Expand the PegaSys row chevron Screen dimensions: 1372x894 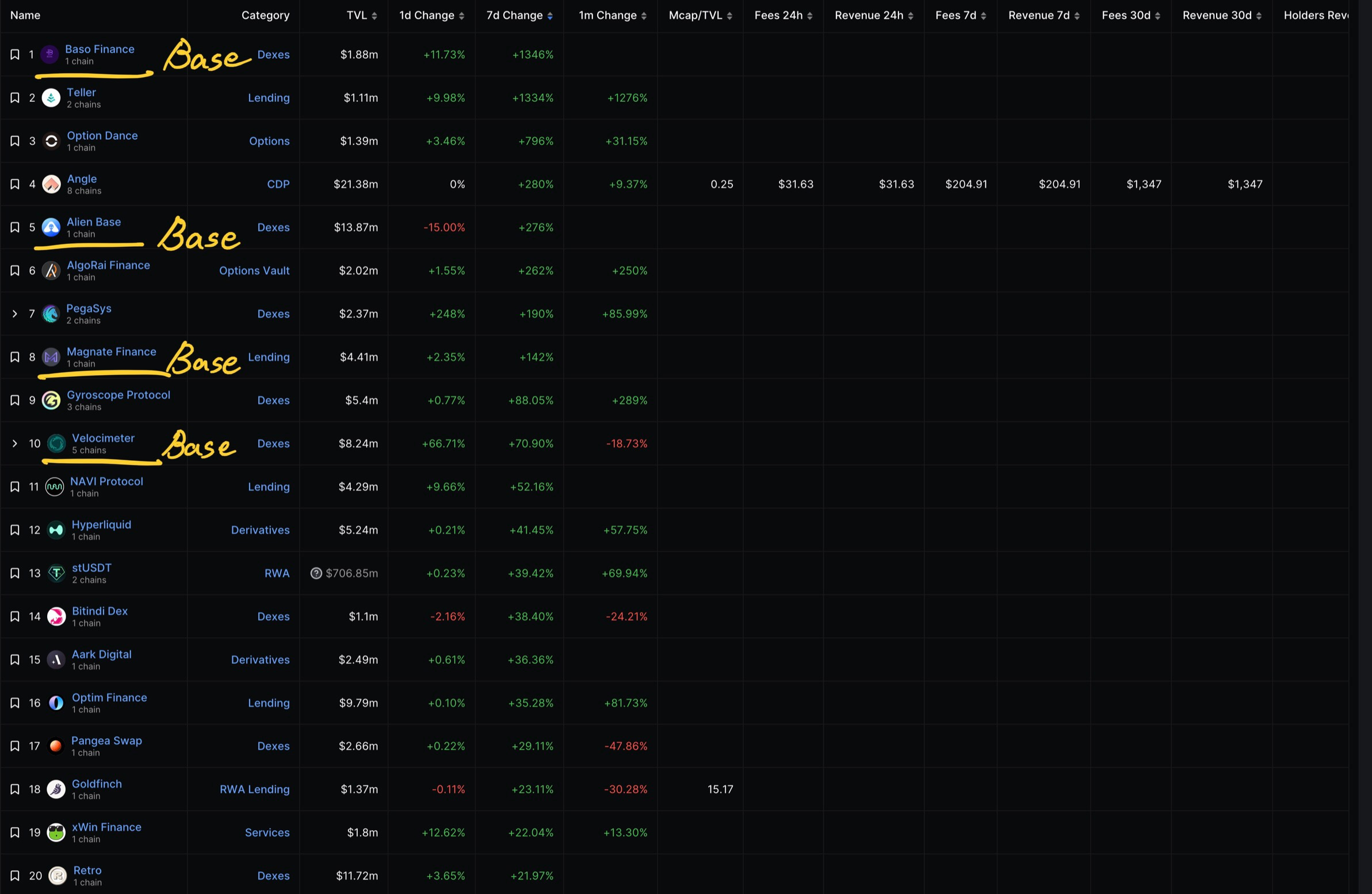coord(15,314)
